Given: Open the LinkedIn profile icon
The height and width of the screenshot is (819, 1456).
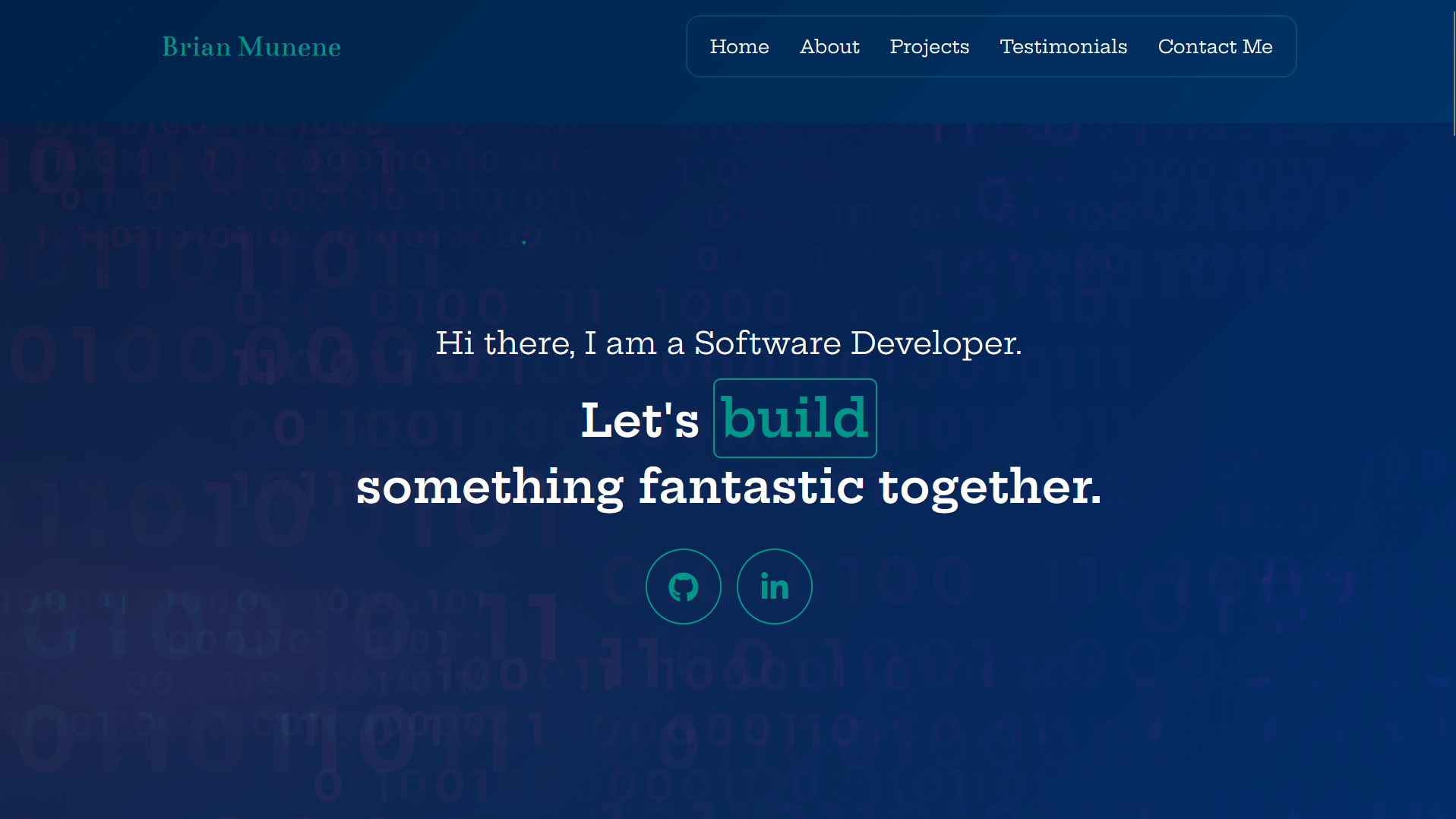Looking at the screenshot, I should (774, 587).
